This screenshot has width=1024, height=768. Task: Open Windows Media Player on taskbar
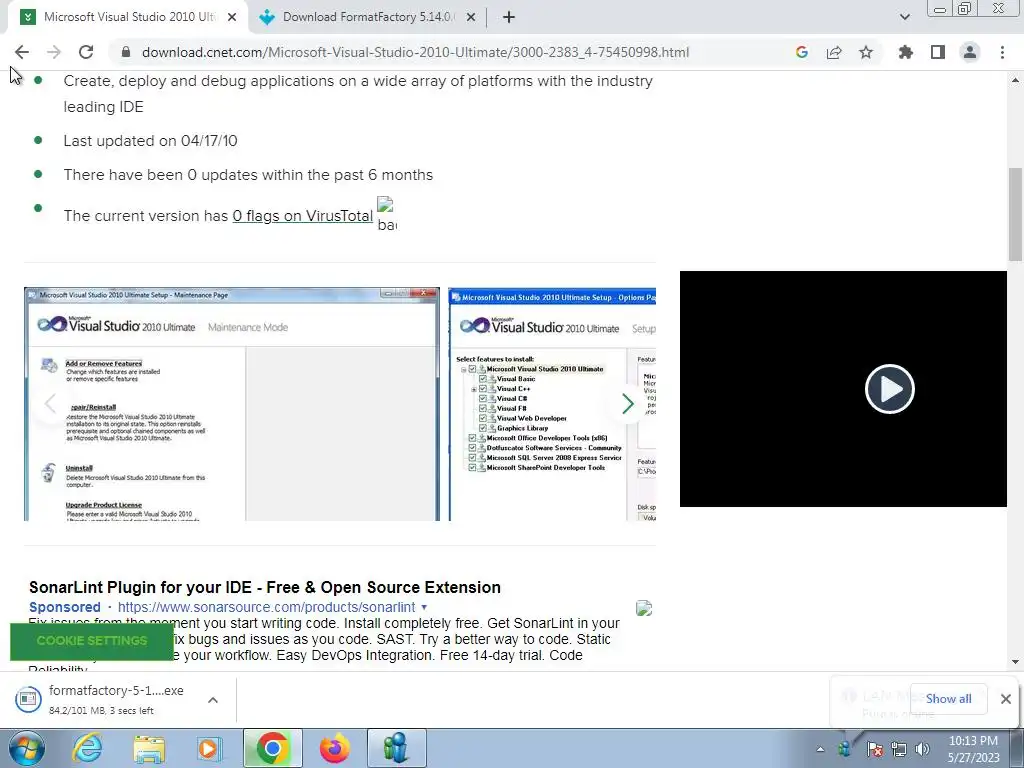coord(209,748)
